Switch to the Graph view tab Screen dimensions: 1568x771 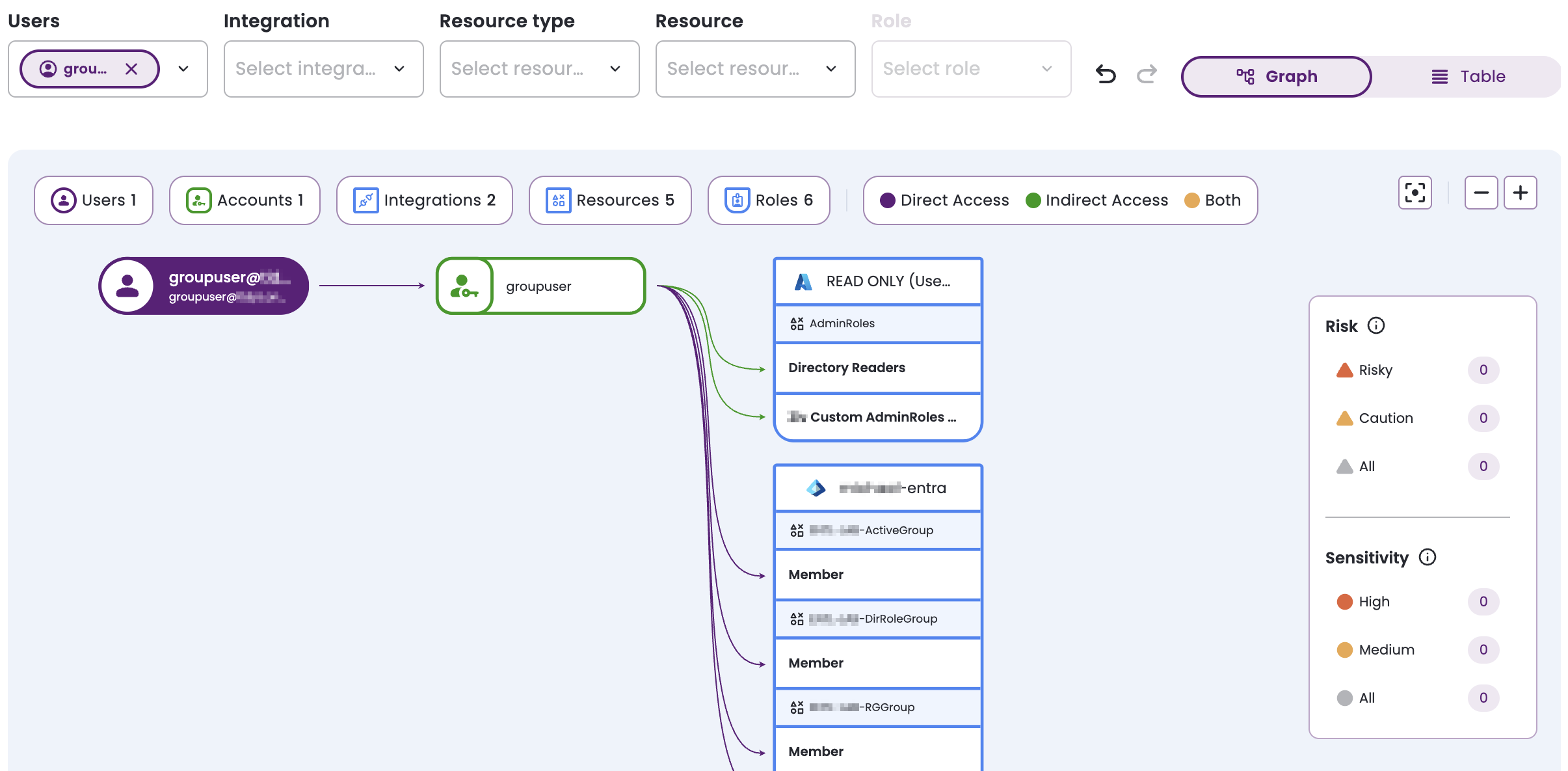pyautogui.click(x=1276, y=77)
